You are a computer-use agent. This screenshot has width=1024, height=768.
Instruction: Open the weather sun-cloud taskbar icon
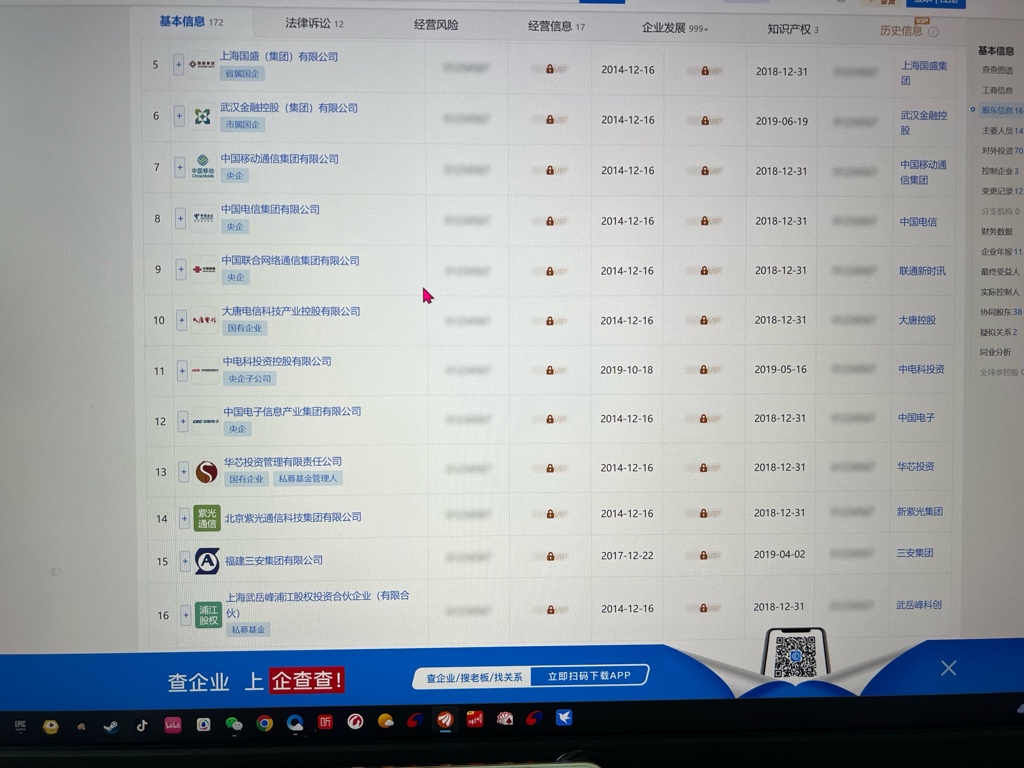pyautogui.click(x=385, y=721)
